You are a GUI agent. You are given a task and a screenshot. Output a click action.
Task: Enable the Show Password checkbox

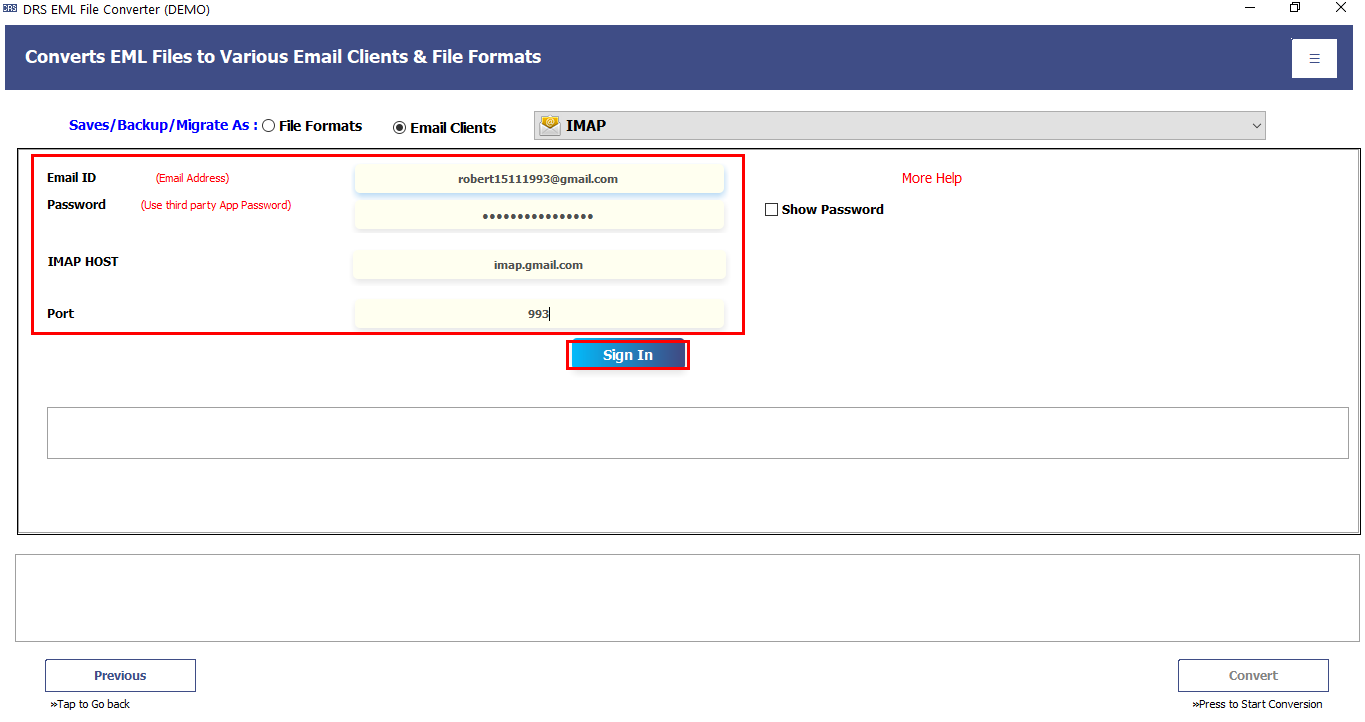click(x=771, y=210)
